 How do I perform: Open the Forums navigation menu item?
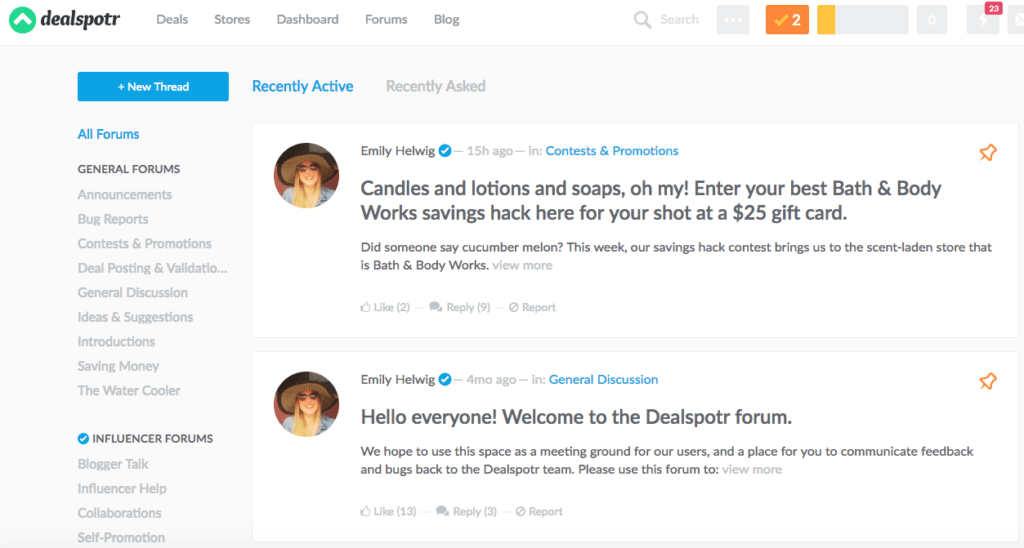tap(386, 20)
